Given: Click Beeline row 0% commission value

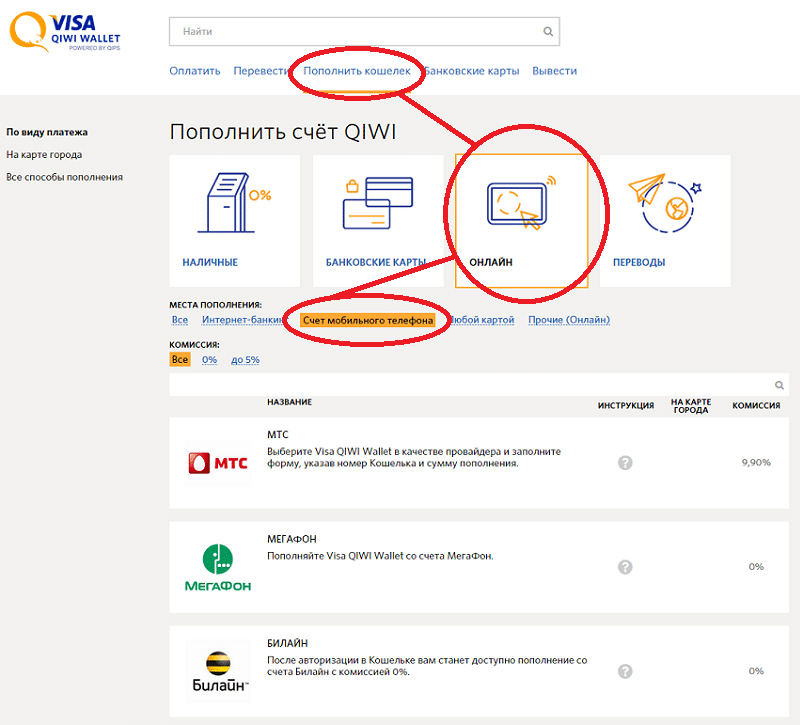Looking at the screenshot, I should (756, 671).
